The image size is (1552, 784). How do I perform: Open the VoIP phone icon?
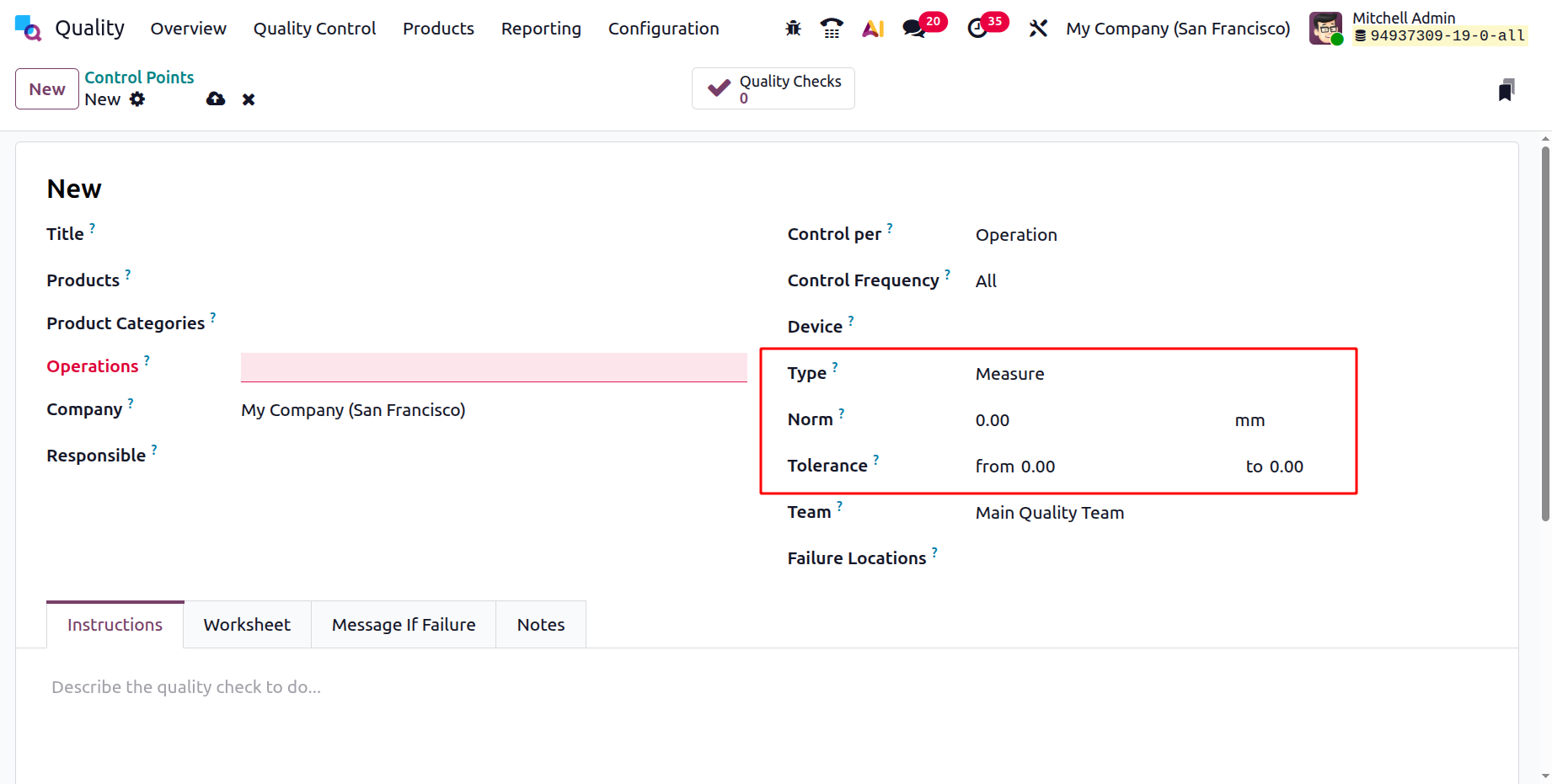[832, 29]
